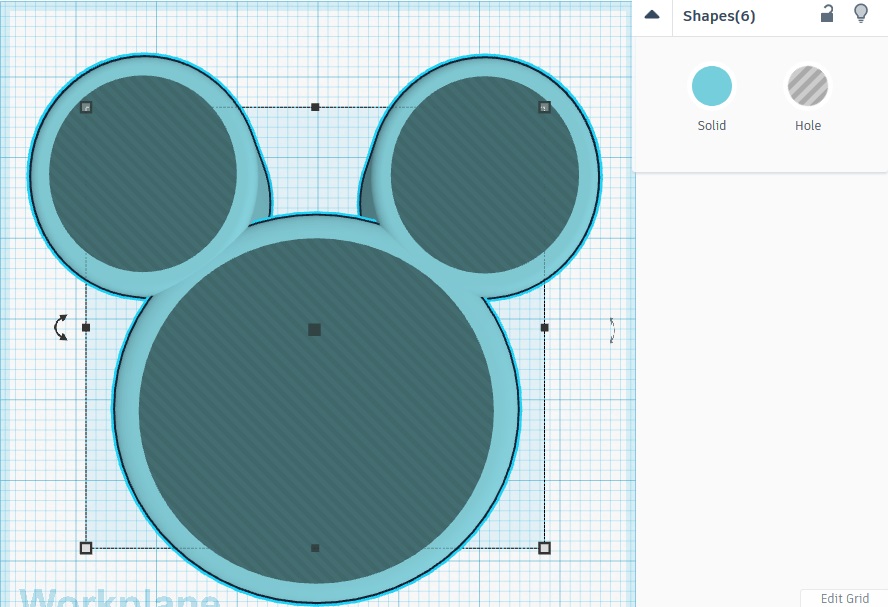Select the top edge middle handle
The width and height of the screenshot is (888, 607).
pyautogui.click(x=315, y=107)
